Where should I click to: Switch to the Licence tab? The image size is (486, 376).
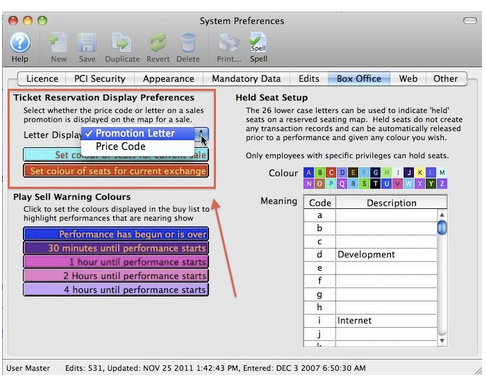point(42,79)
